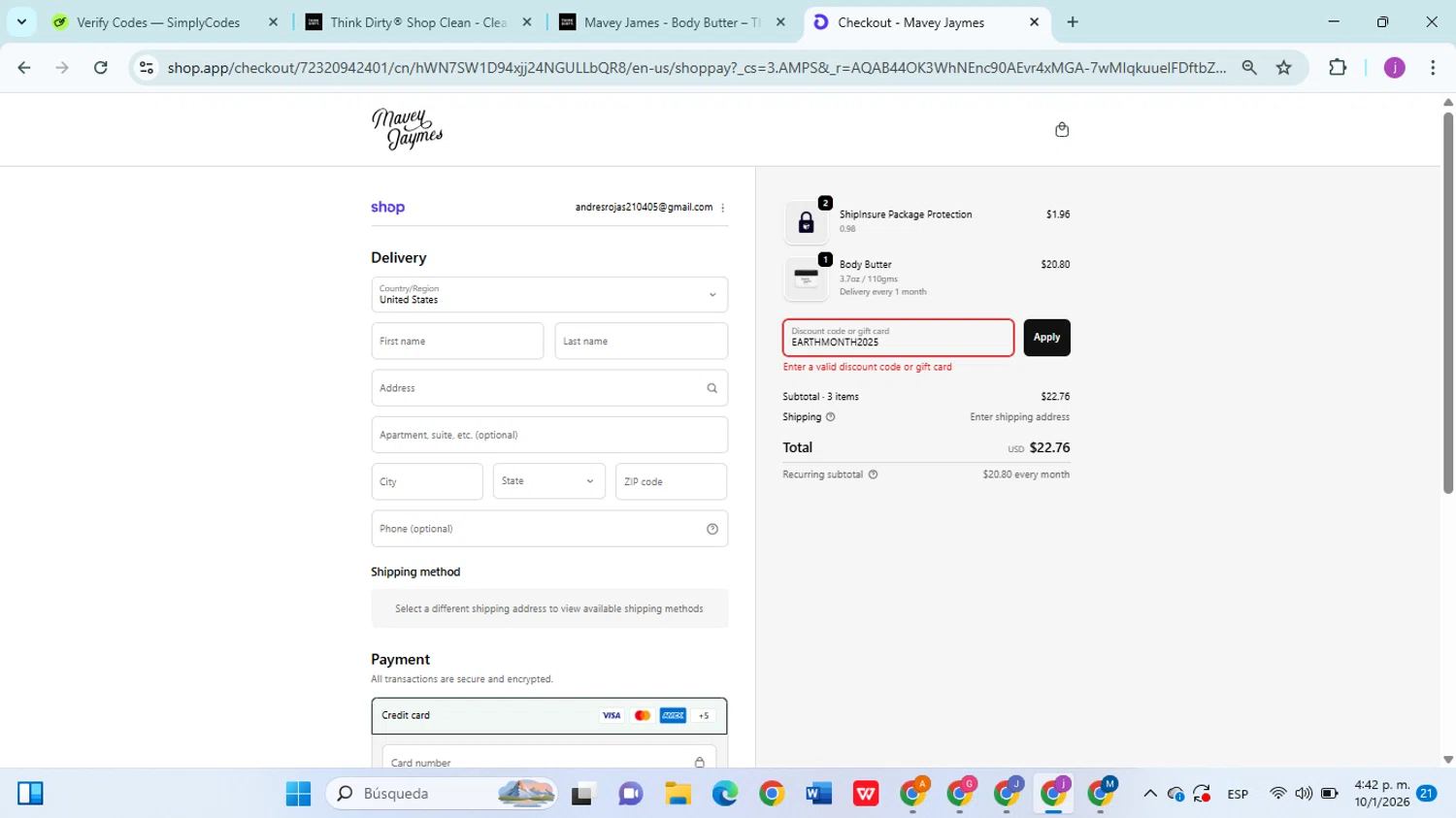This screenshot has height=818, width=1456.
Task: Open Windows Start menu
Action: tap(298, 794)
